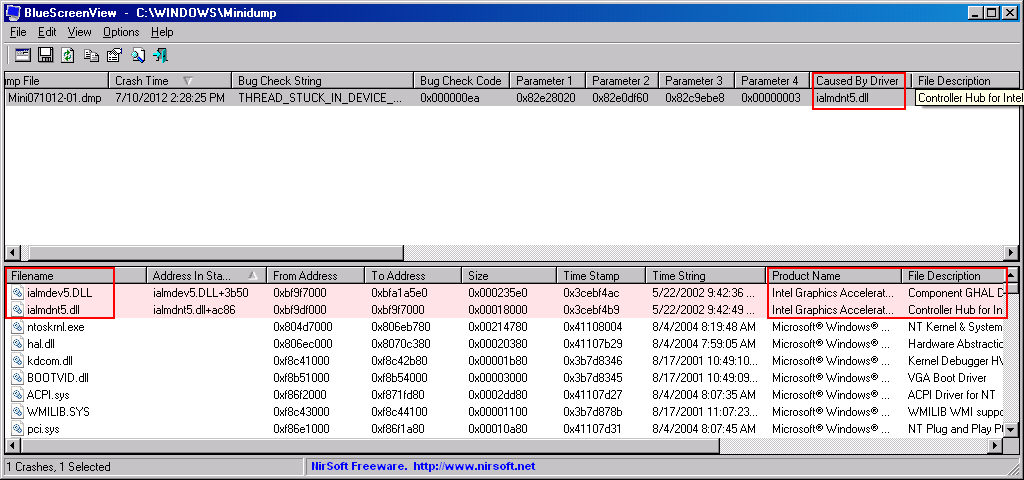
Task: Click the Copy Selected Items icon
Action: pos(91,56)
